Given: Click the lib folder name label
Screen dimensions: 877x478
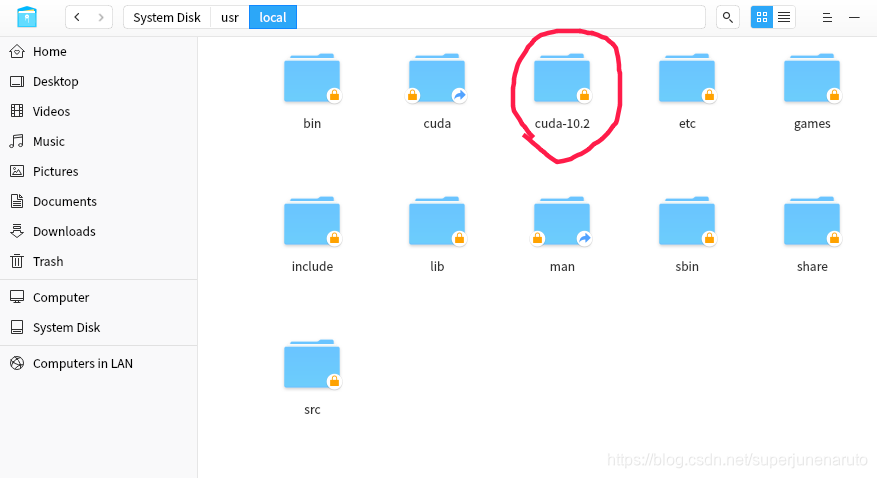Looking at the screenshot, I should coord(437,267).
